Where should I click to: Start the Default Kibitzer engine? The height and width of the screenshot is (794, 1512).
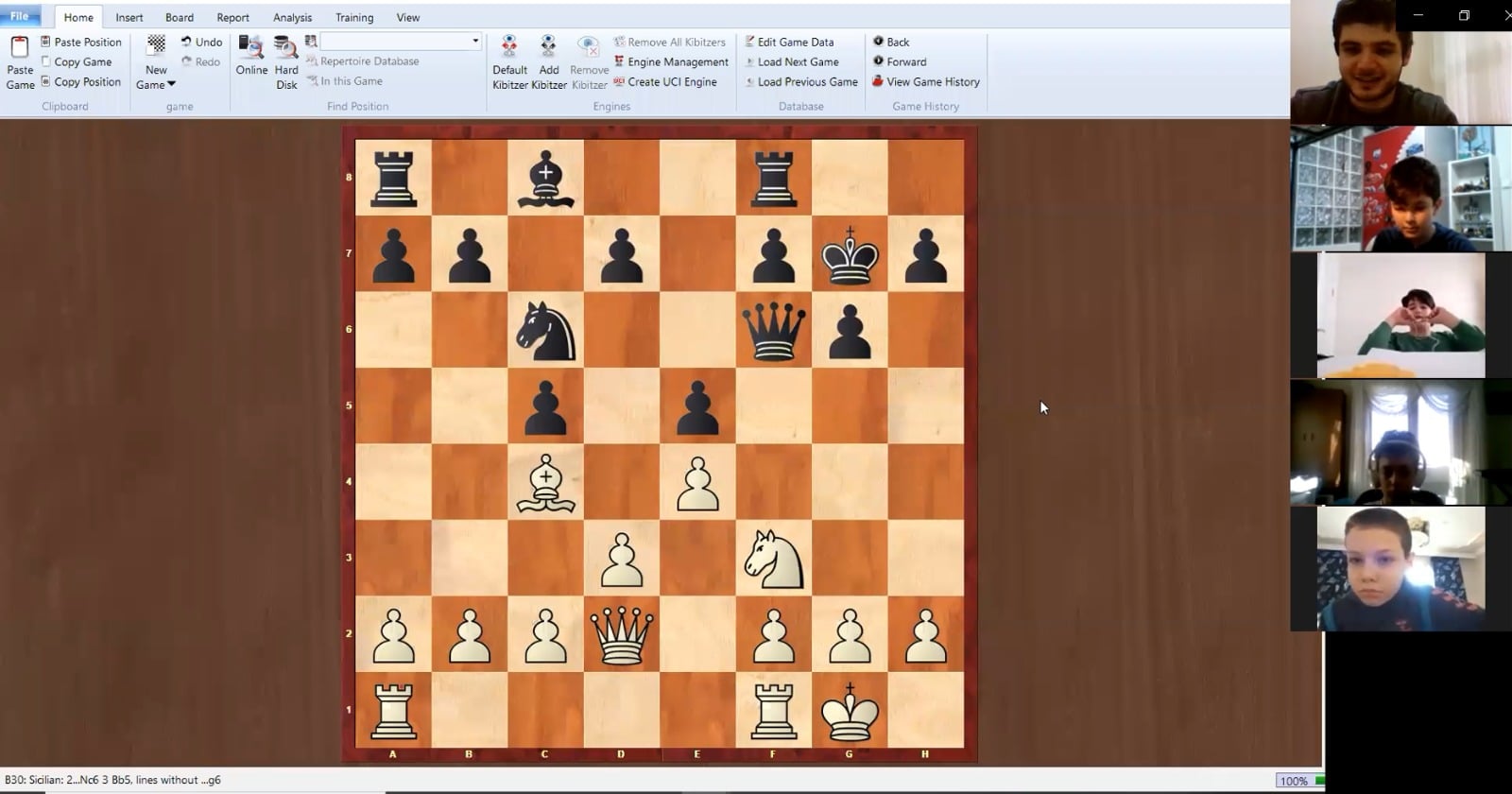click(509, 48)
